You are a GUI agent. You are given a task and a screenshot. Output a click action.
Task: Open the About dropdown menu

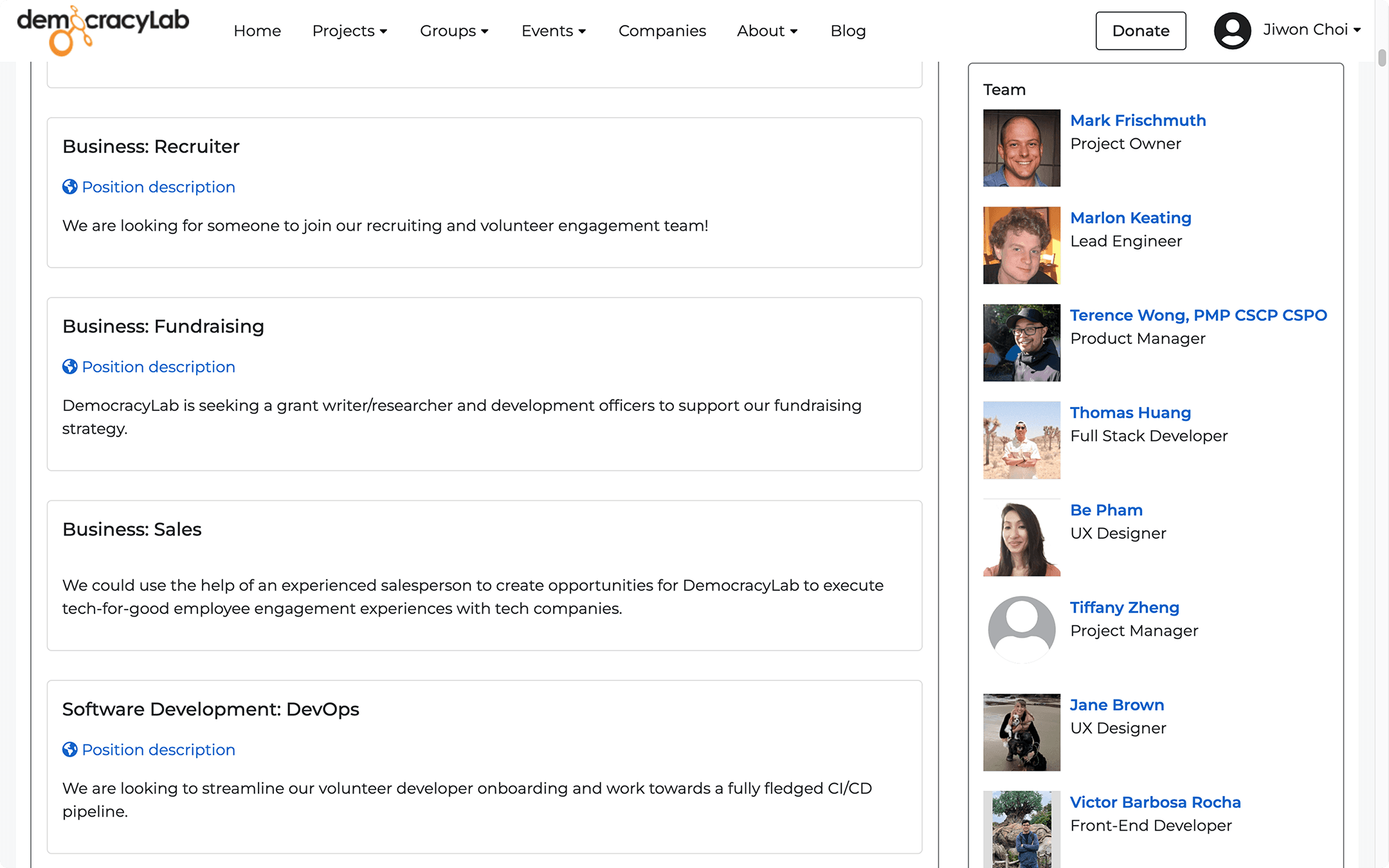pos(767,31)
